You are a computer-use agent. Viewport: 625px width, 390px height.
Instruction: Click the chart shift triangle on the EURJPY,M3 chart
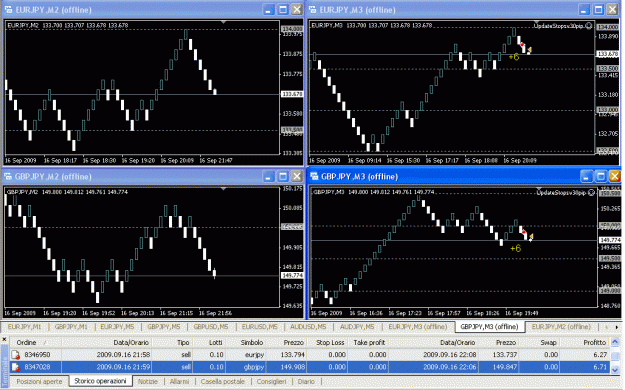(x=536, y=22)
